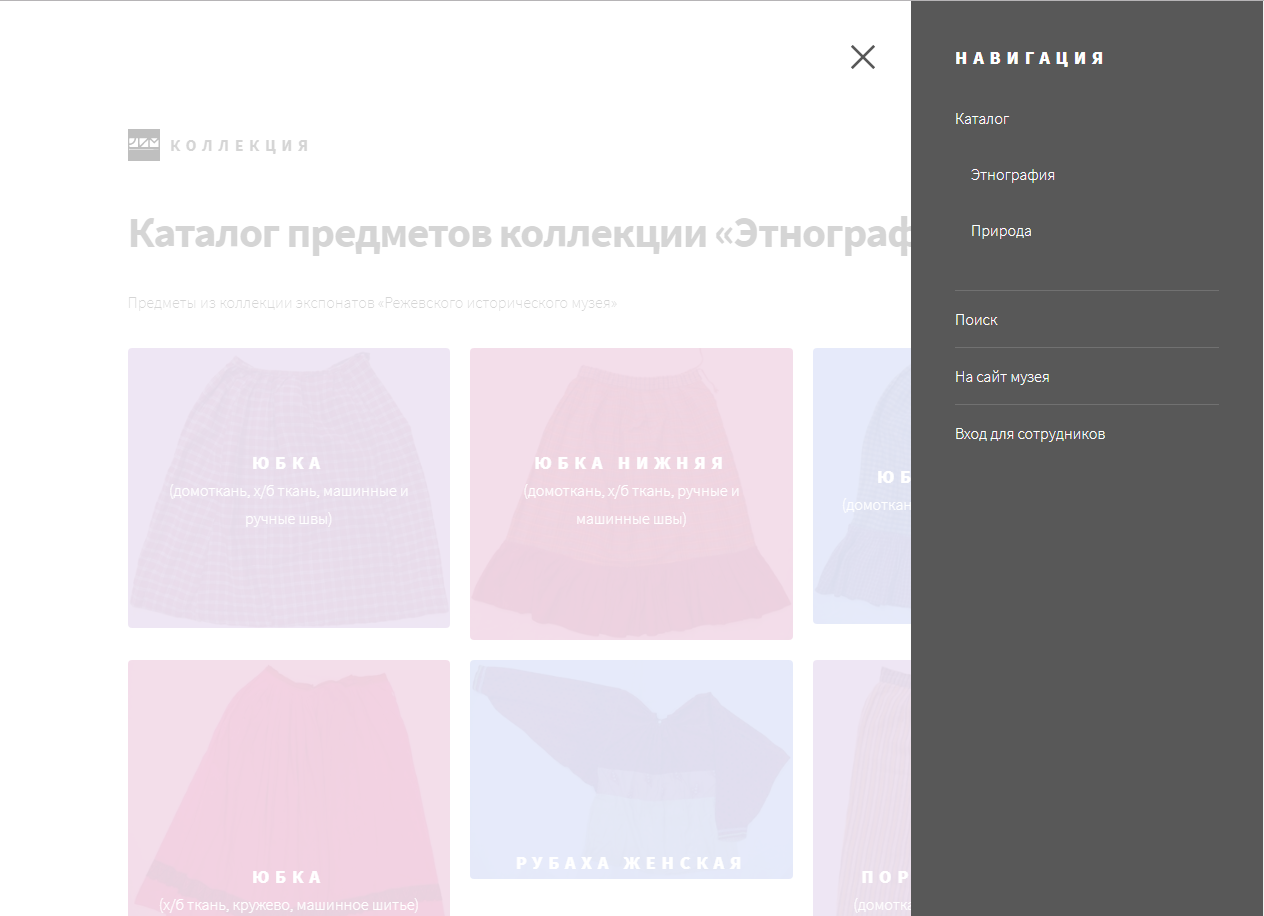
Task: Go to На сайт музея link
Action: (1002, 377)
